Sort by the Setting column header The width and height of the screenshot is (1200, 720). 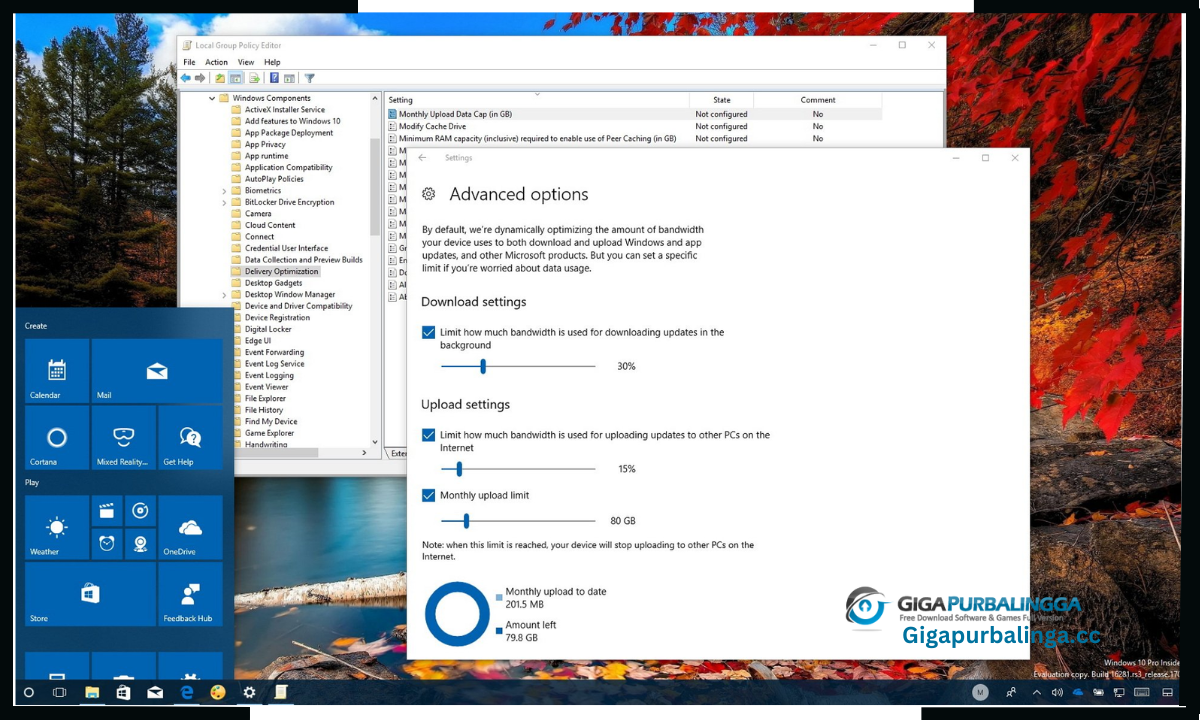537,100
